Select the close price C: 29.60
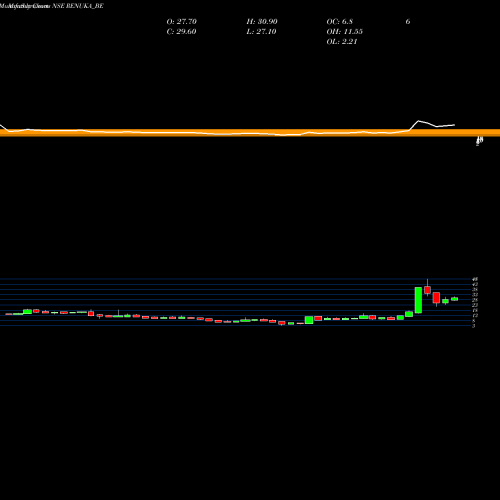The width and height of the screenshot is (500, 500). tap(181, 31)
